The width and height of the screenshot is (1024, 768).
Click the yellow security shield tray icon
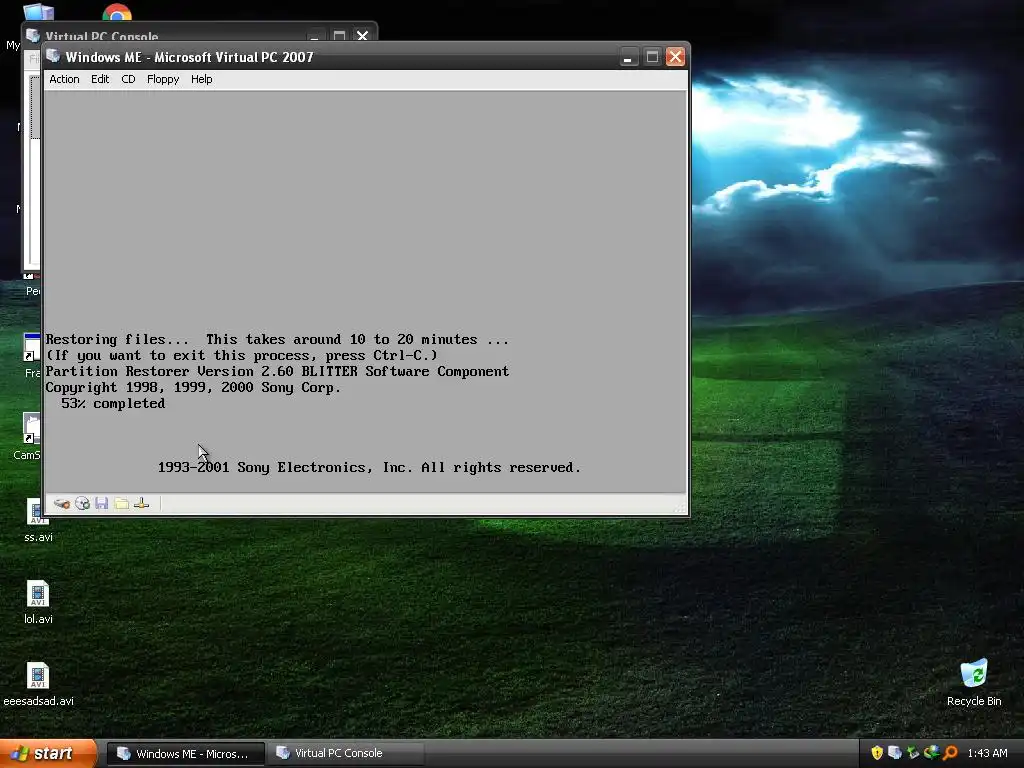877,753
